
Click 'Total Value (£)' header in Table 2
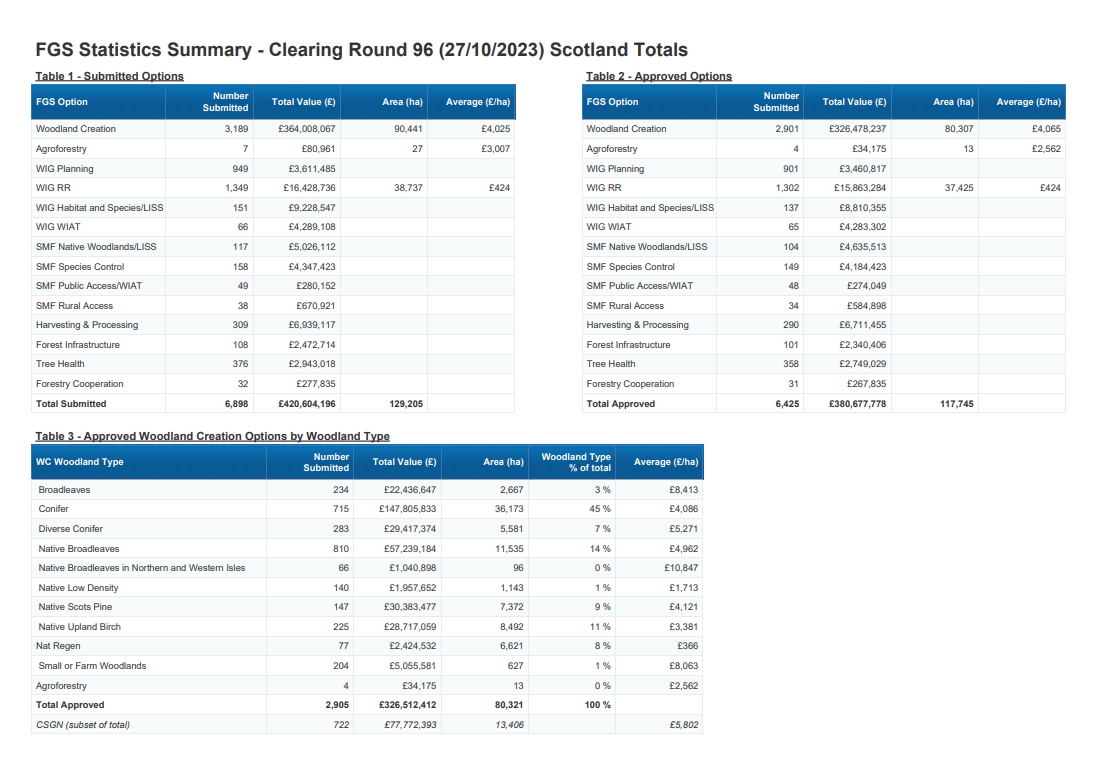click(x=854, y=102)
